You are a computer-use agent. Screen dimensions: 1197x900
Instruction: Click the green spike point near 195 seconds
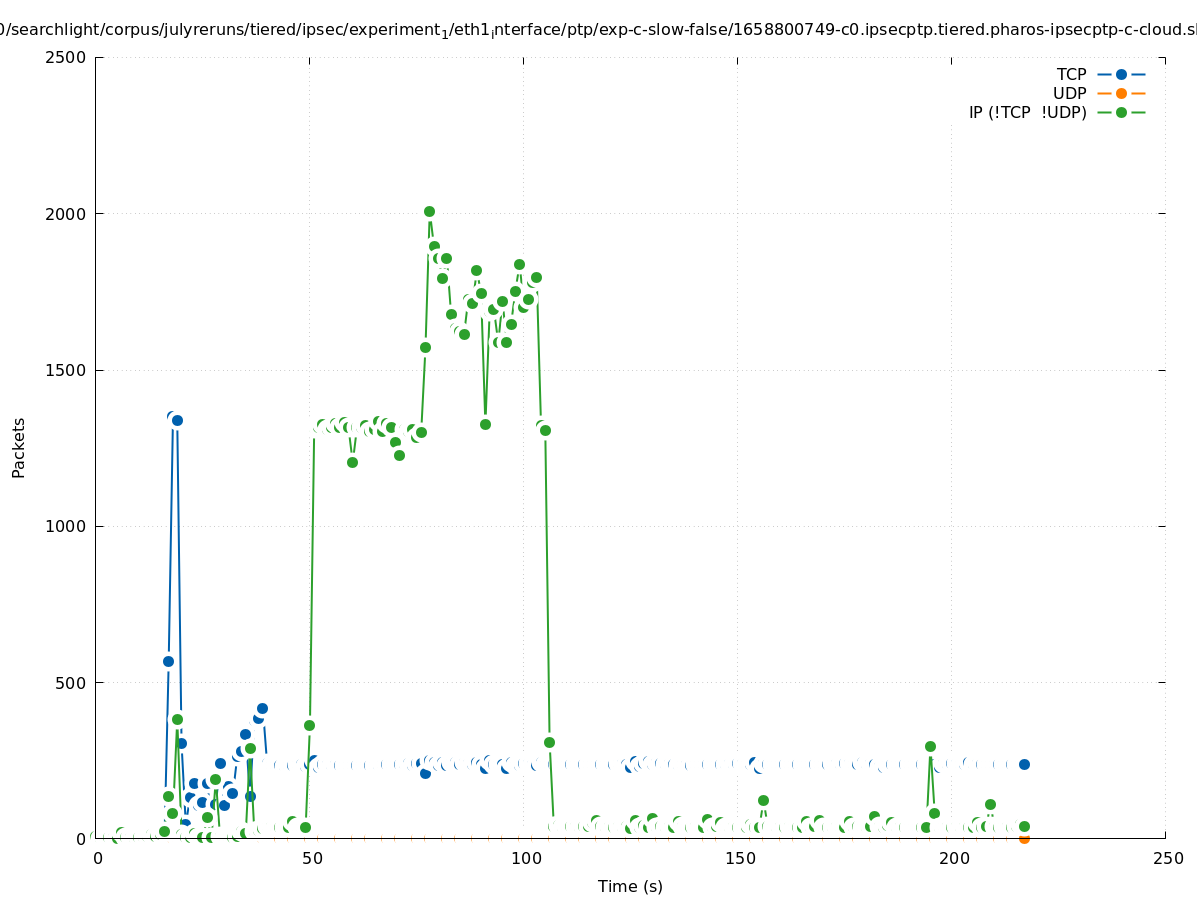(930, 746)
